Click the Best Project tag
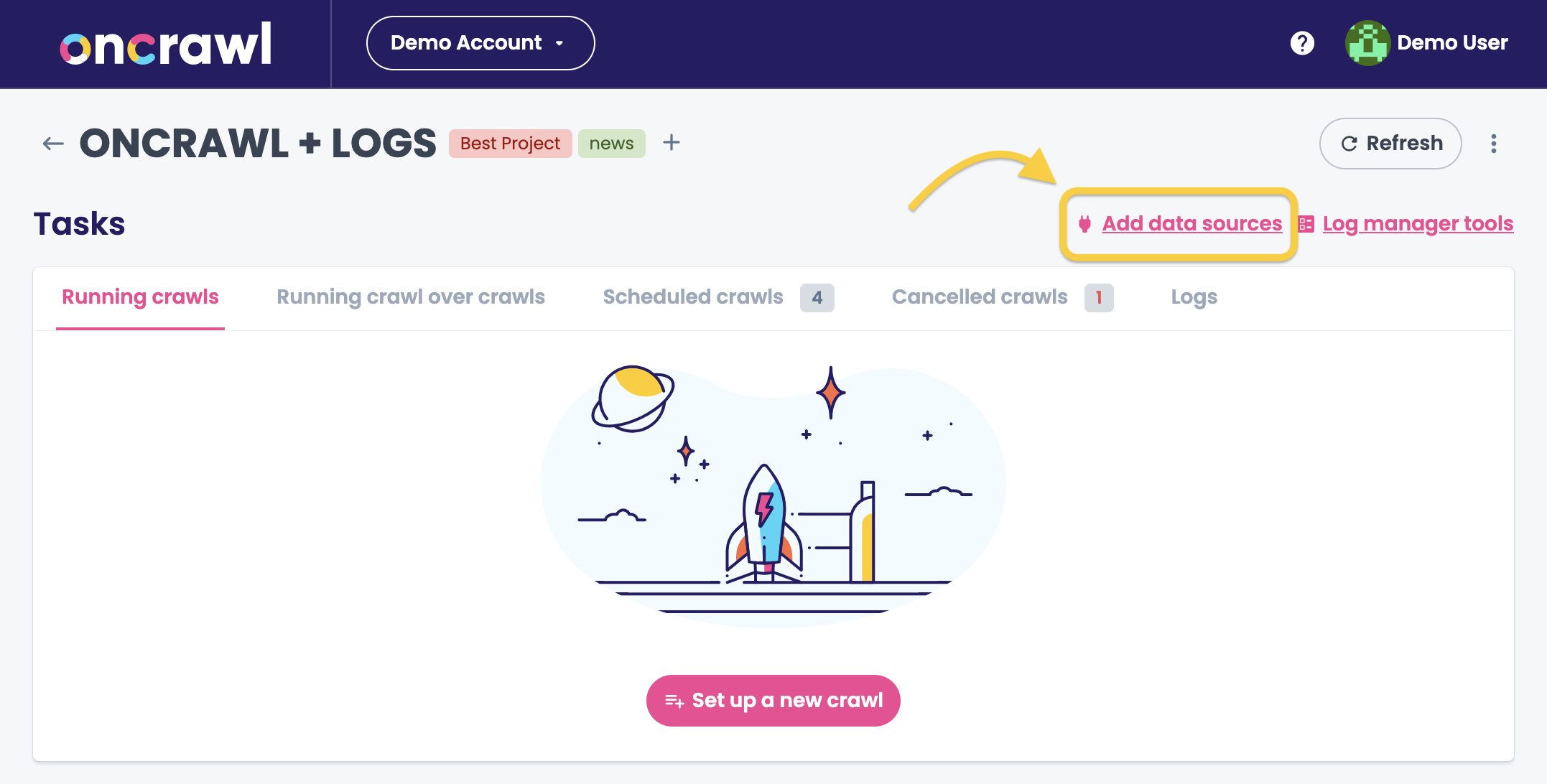The height and width of the screenshot is (784, 1547). pos(510,144)
